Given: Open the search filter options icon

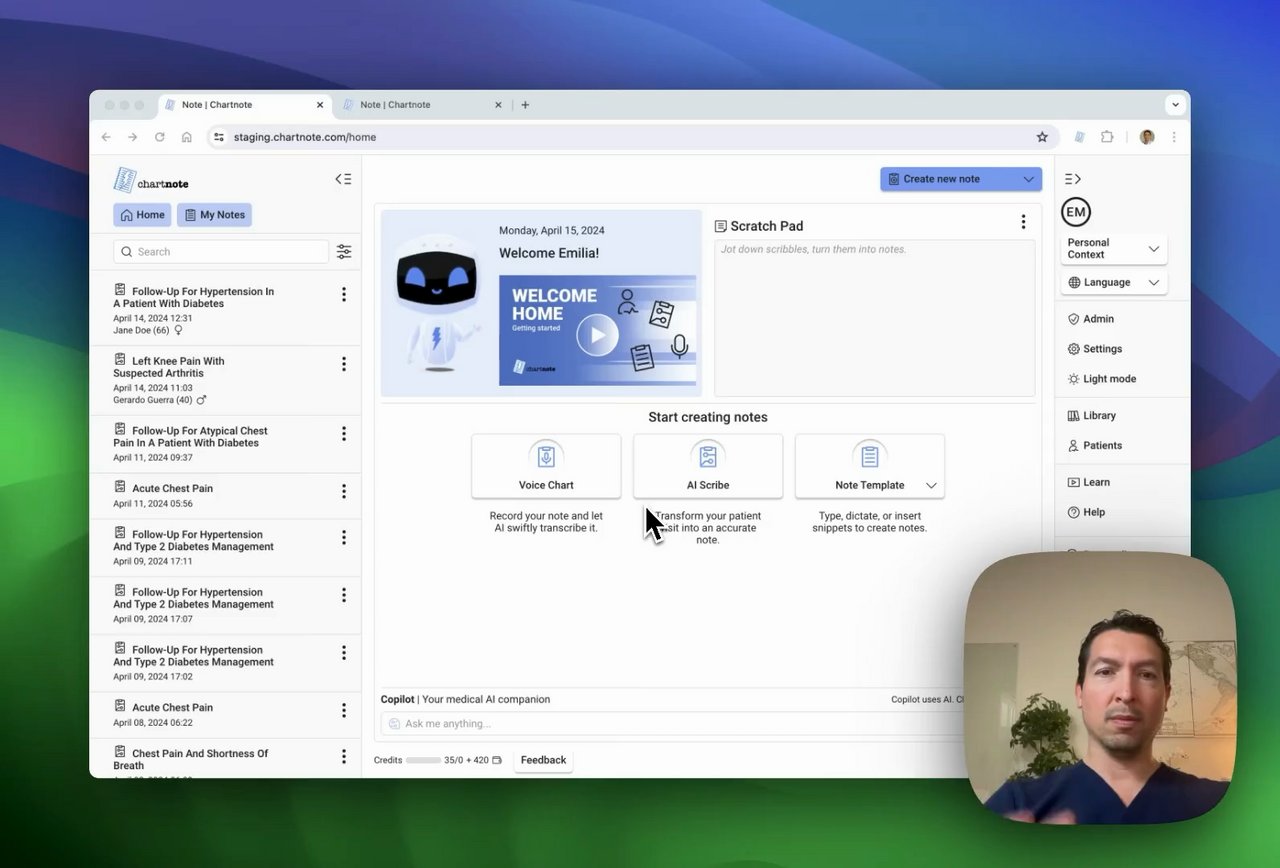Looking at the screenshot, I should click(x=344, y=252).
